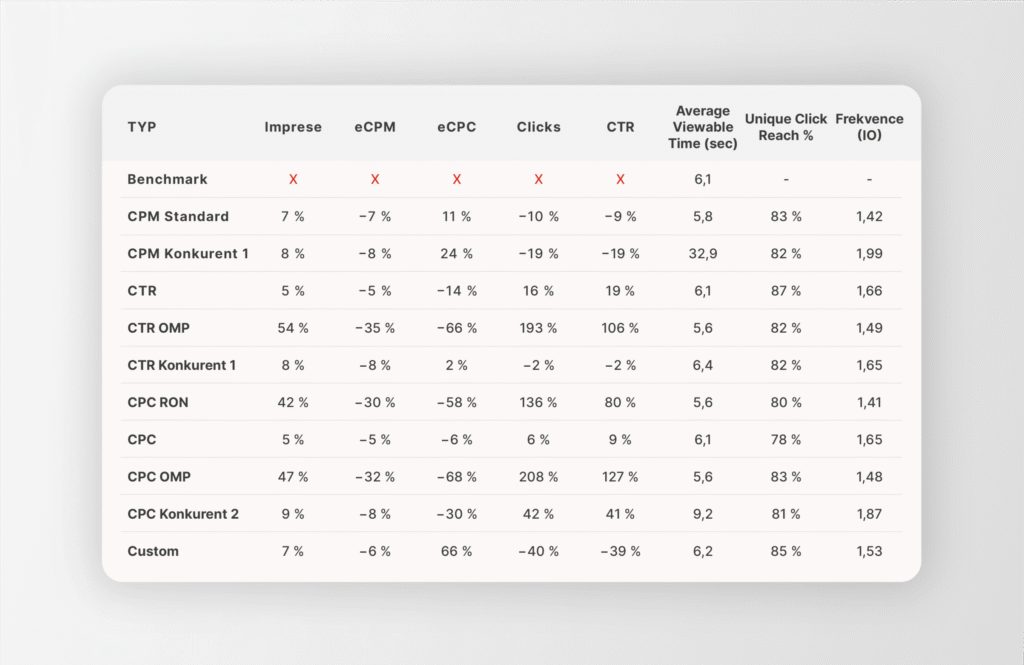Click the red X under Imprese

pos(293,179)
